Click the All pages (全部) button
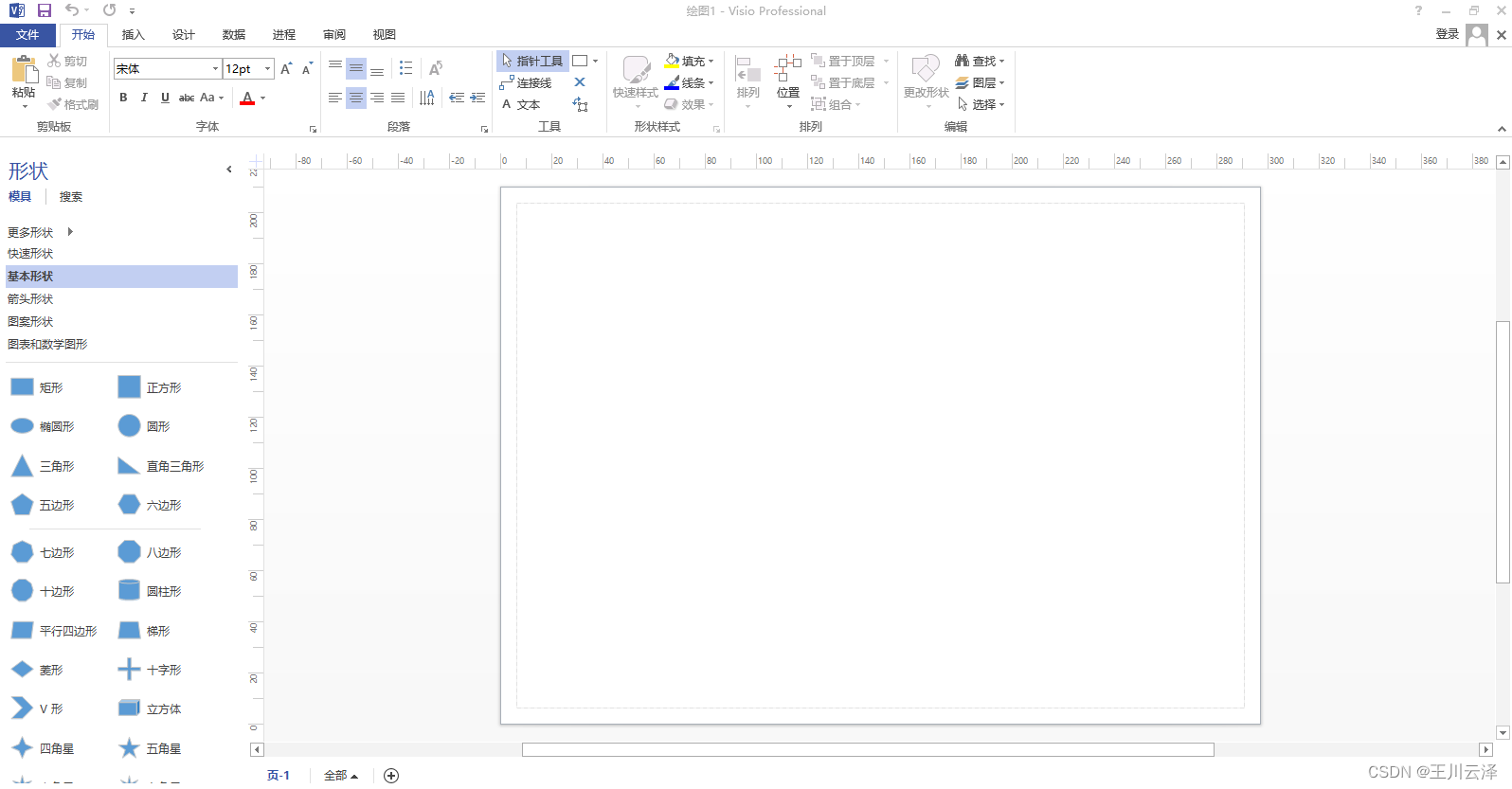Screen dimensions: 1512x789 tap(341, 776)
